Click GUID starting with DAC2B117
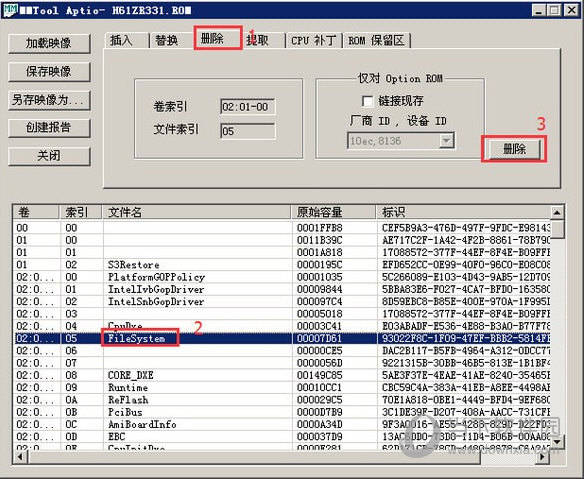584x479 pixels. (x=466, y=351)
